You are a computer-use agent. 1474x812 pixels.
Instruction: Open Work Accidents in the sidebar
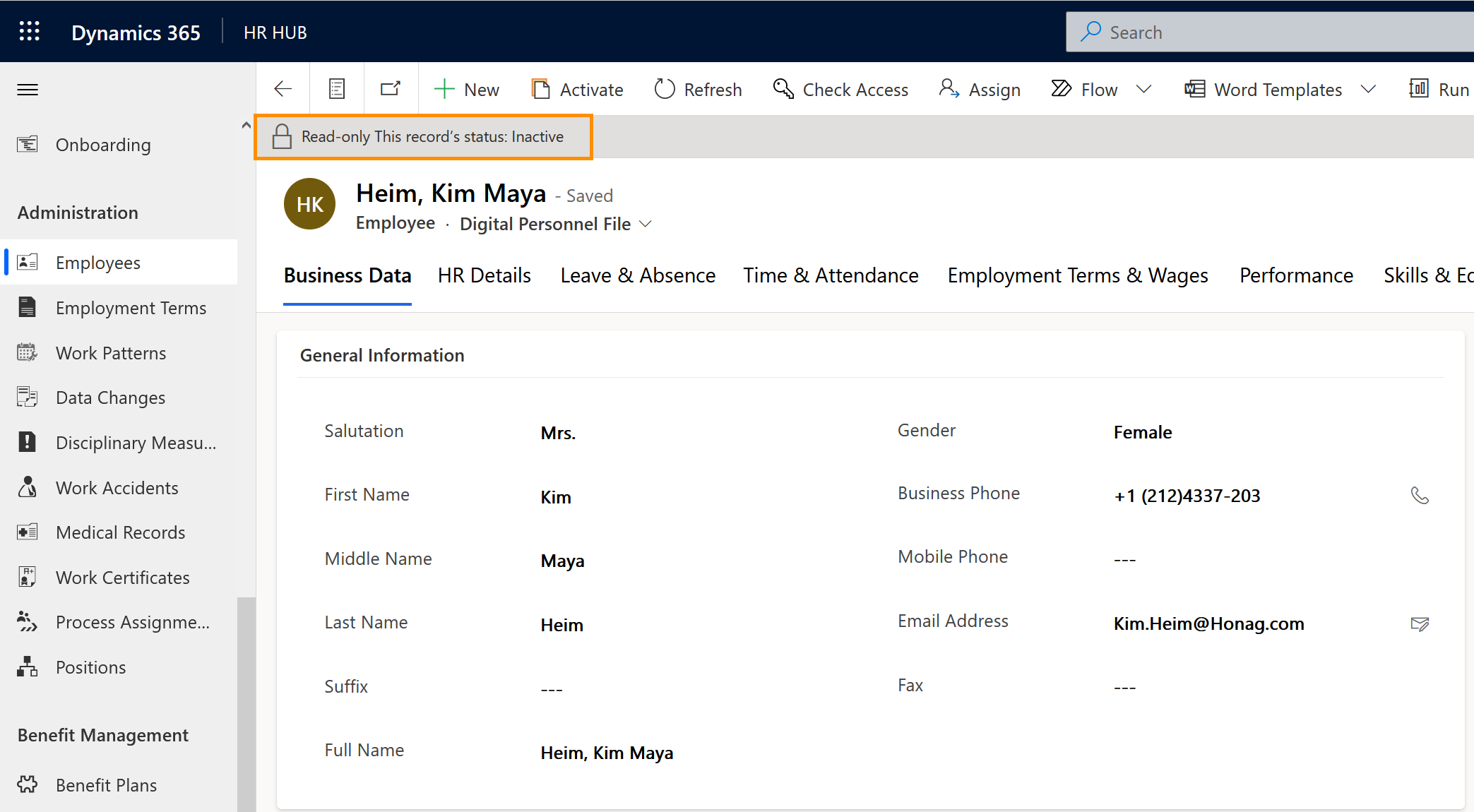pyautogui.click(x=117, y=488)
